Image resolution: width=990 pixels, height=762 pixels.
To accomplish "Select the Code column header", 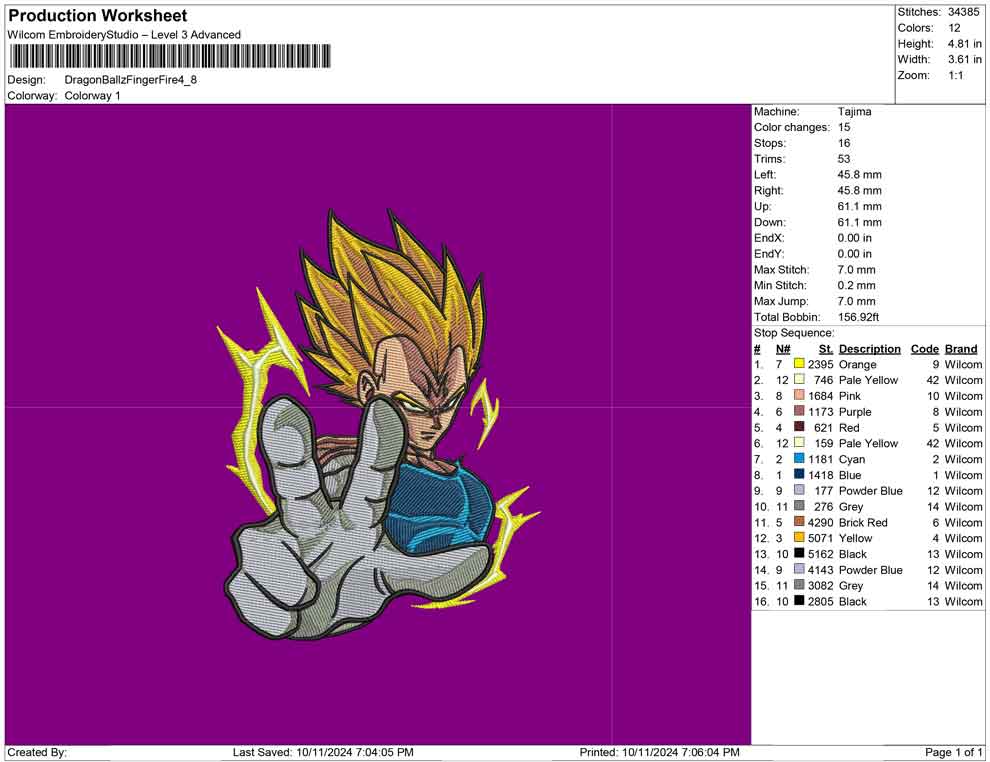I will [924, 349].
